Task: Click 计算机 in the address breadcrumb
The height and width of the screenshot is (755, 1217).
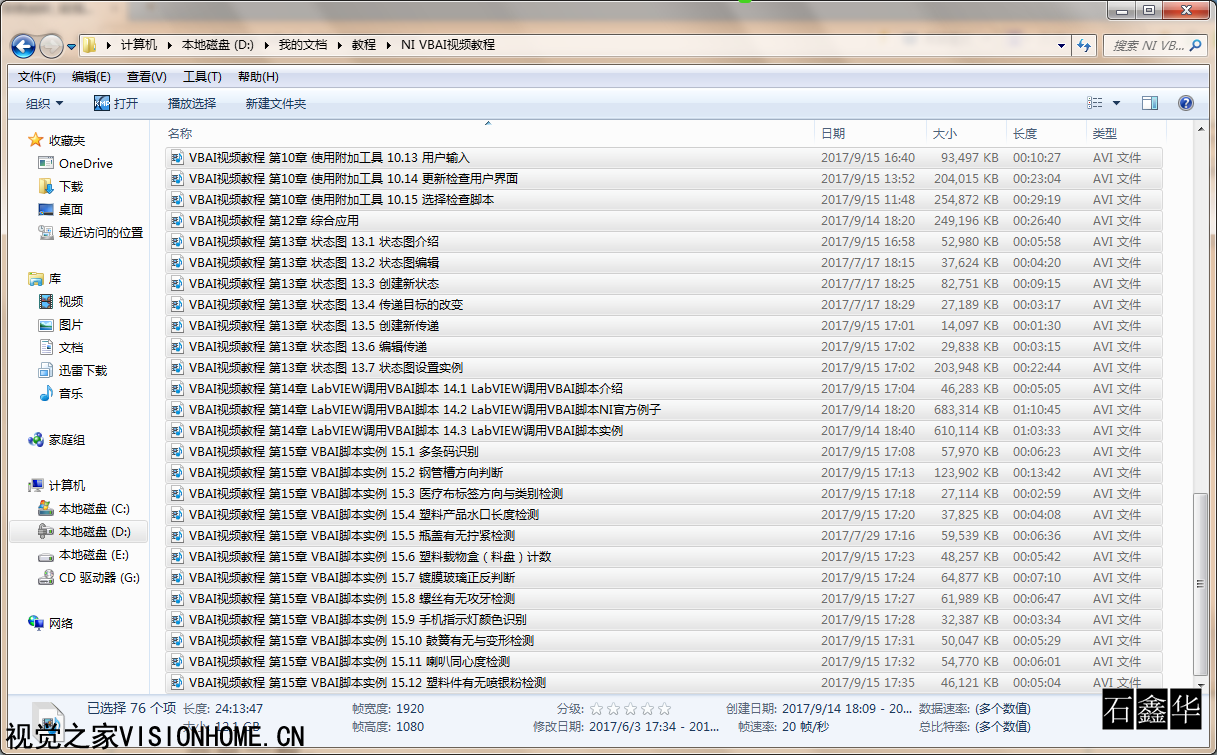Action: coord(139,45)
